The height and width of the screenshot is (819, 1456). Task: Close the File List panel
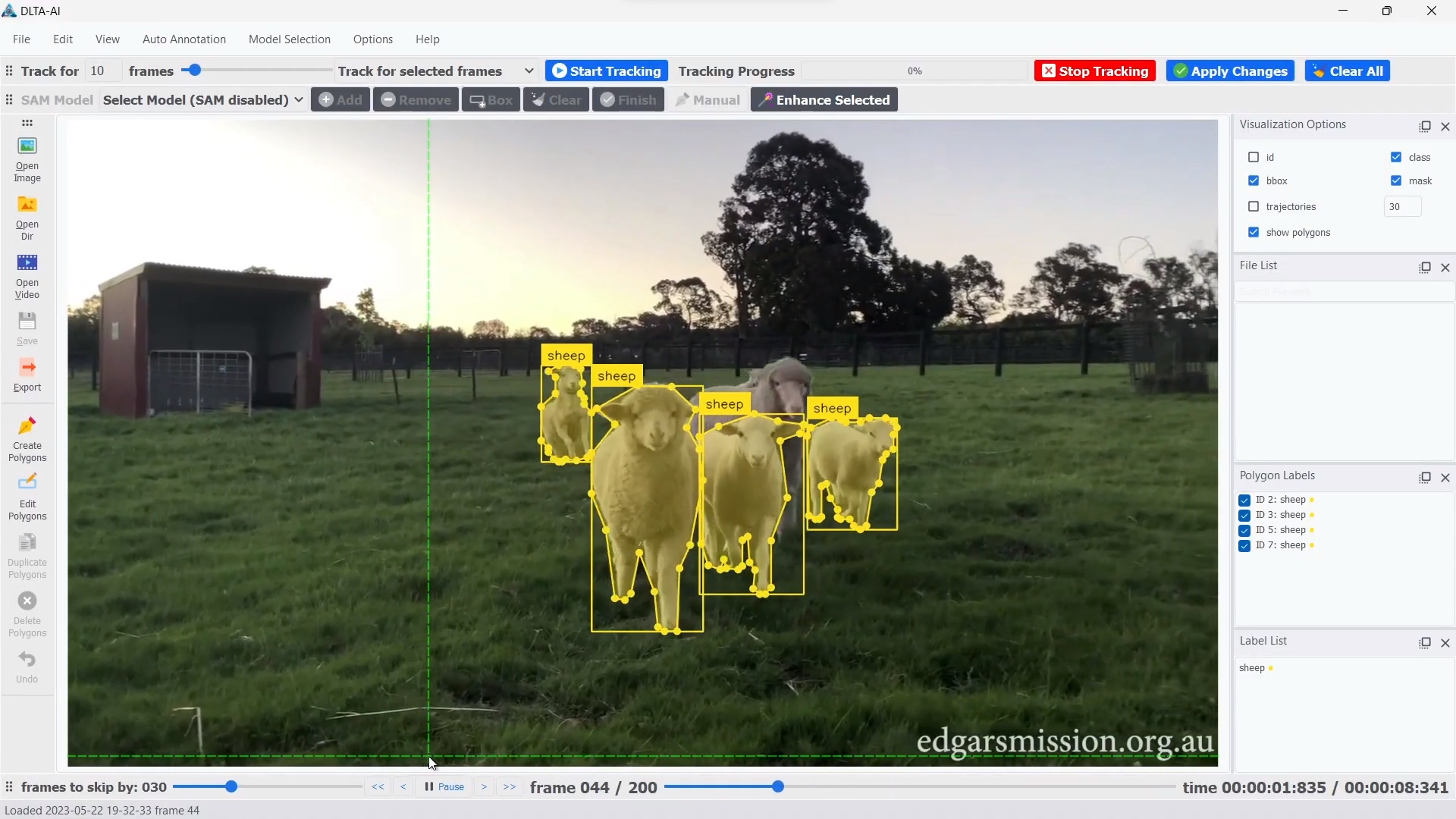click(x=1445, y=268)
